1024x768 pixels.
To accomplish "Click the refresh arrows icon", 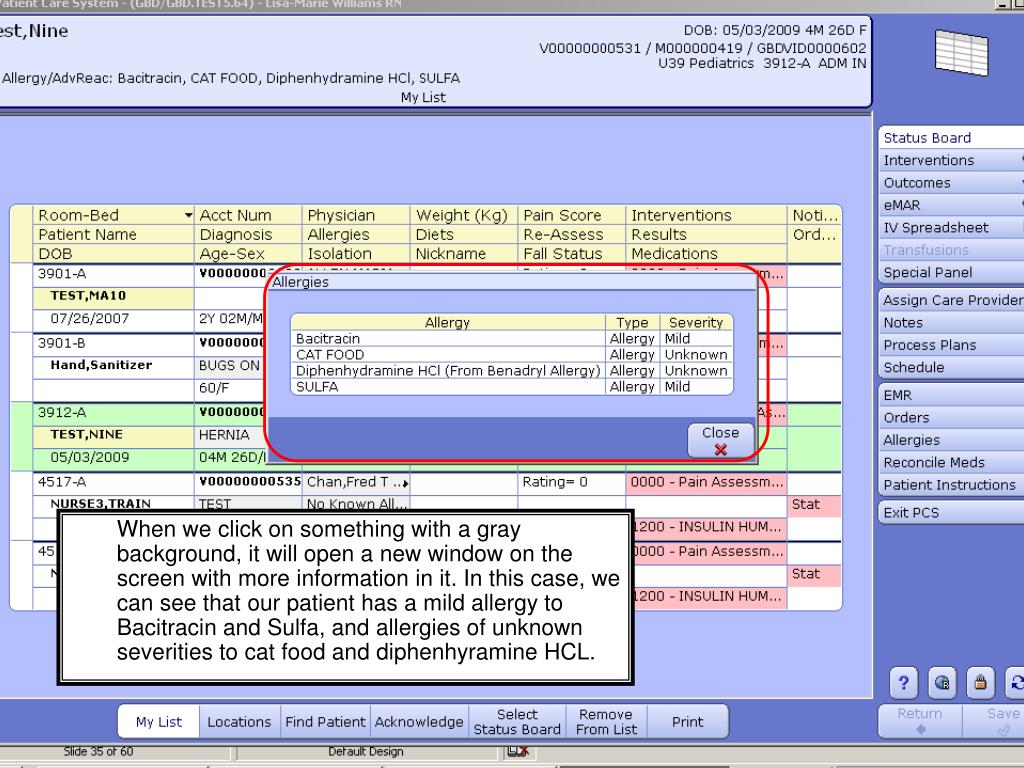I will (1015, 682).
